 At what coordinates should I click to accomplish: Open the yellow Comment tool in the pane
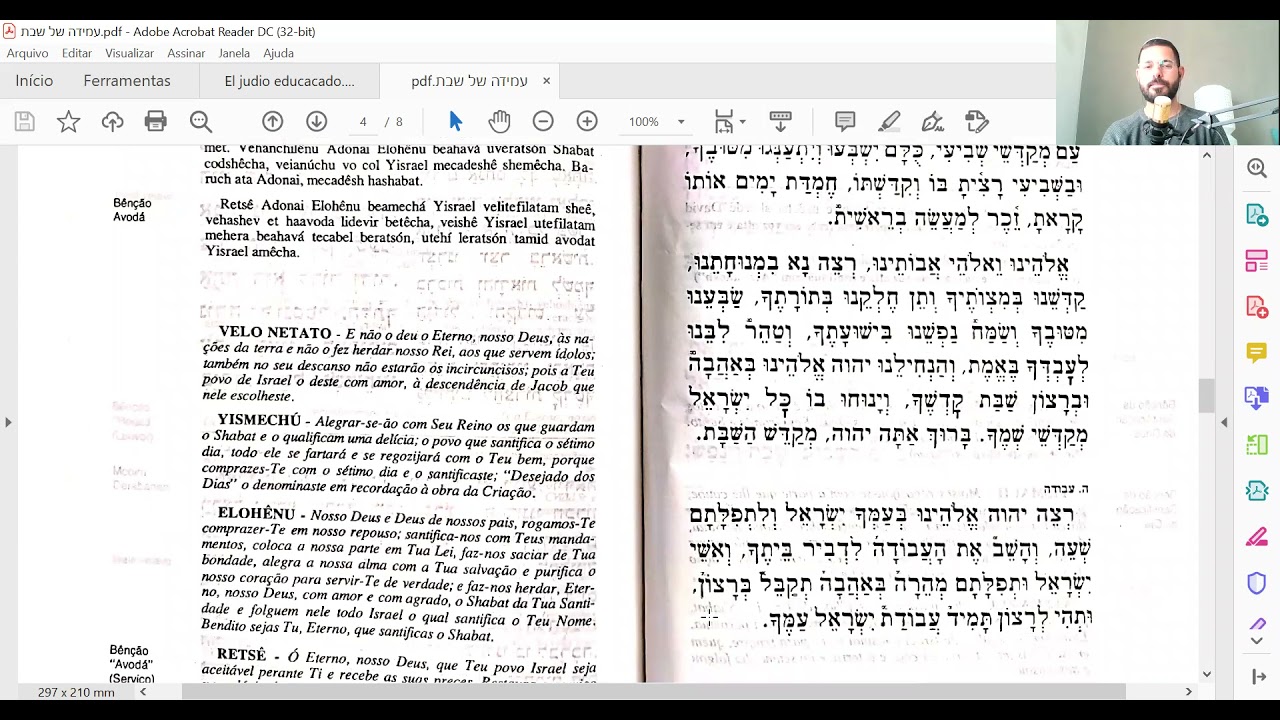click(1257, 353)
